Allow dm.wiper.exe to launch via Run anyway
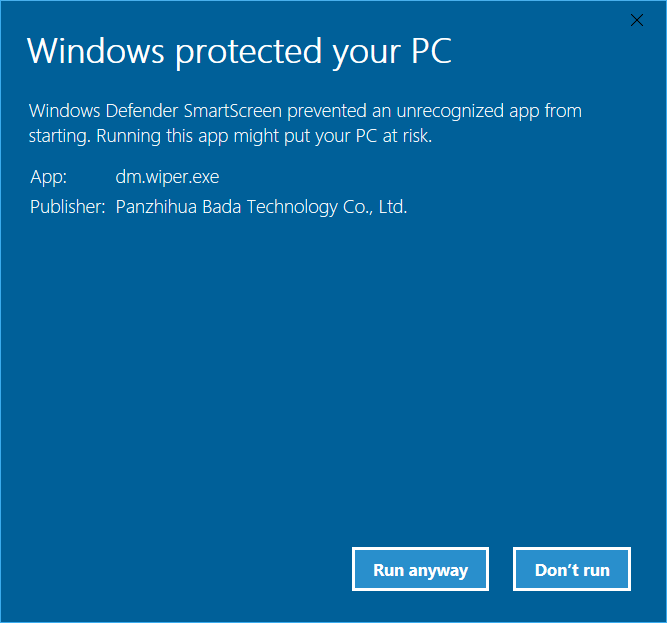 [420, 569]
